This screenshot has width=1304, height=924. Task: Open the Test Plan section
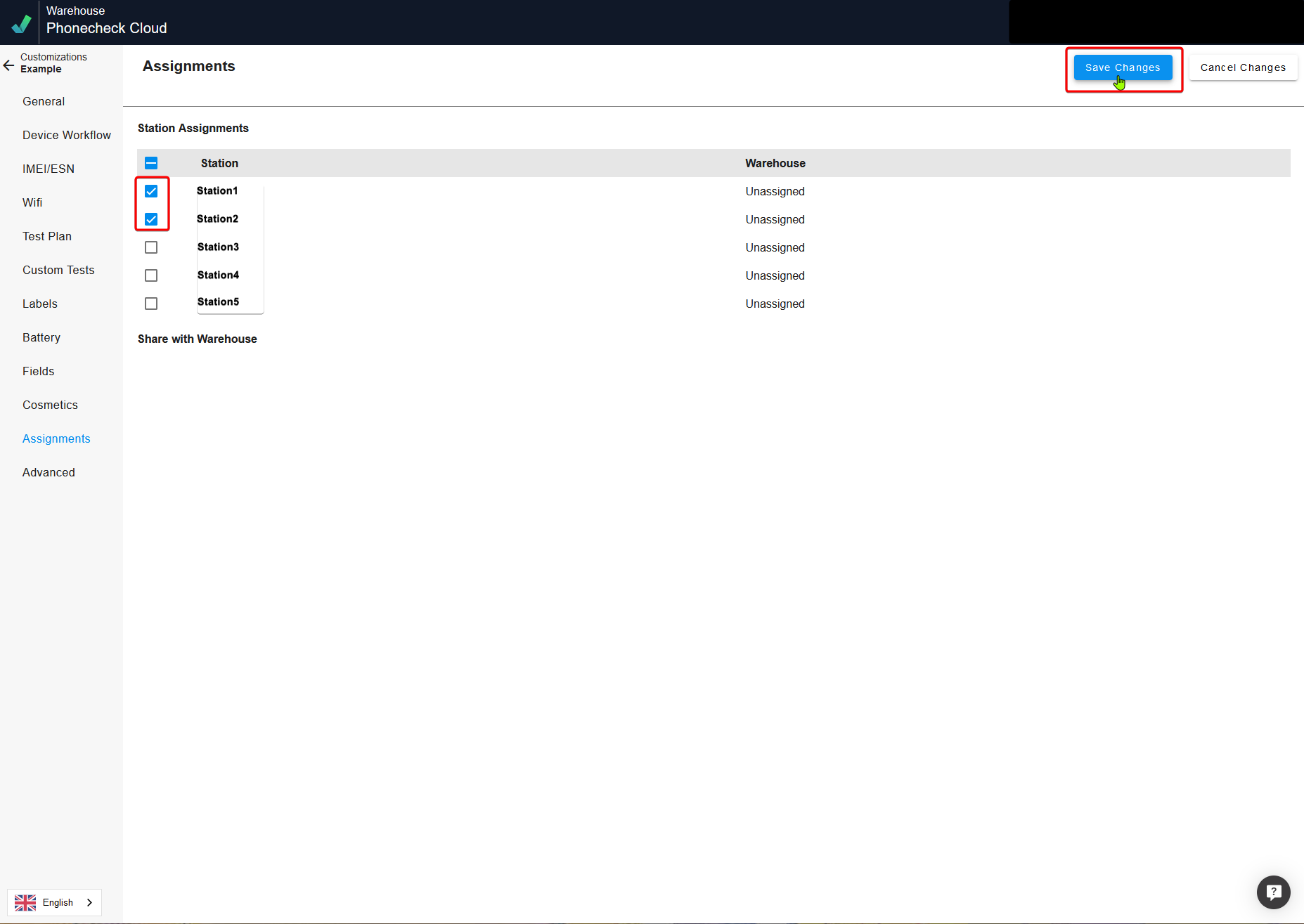coord(47,236)
